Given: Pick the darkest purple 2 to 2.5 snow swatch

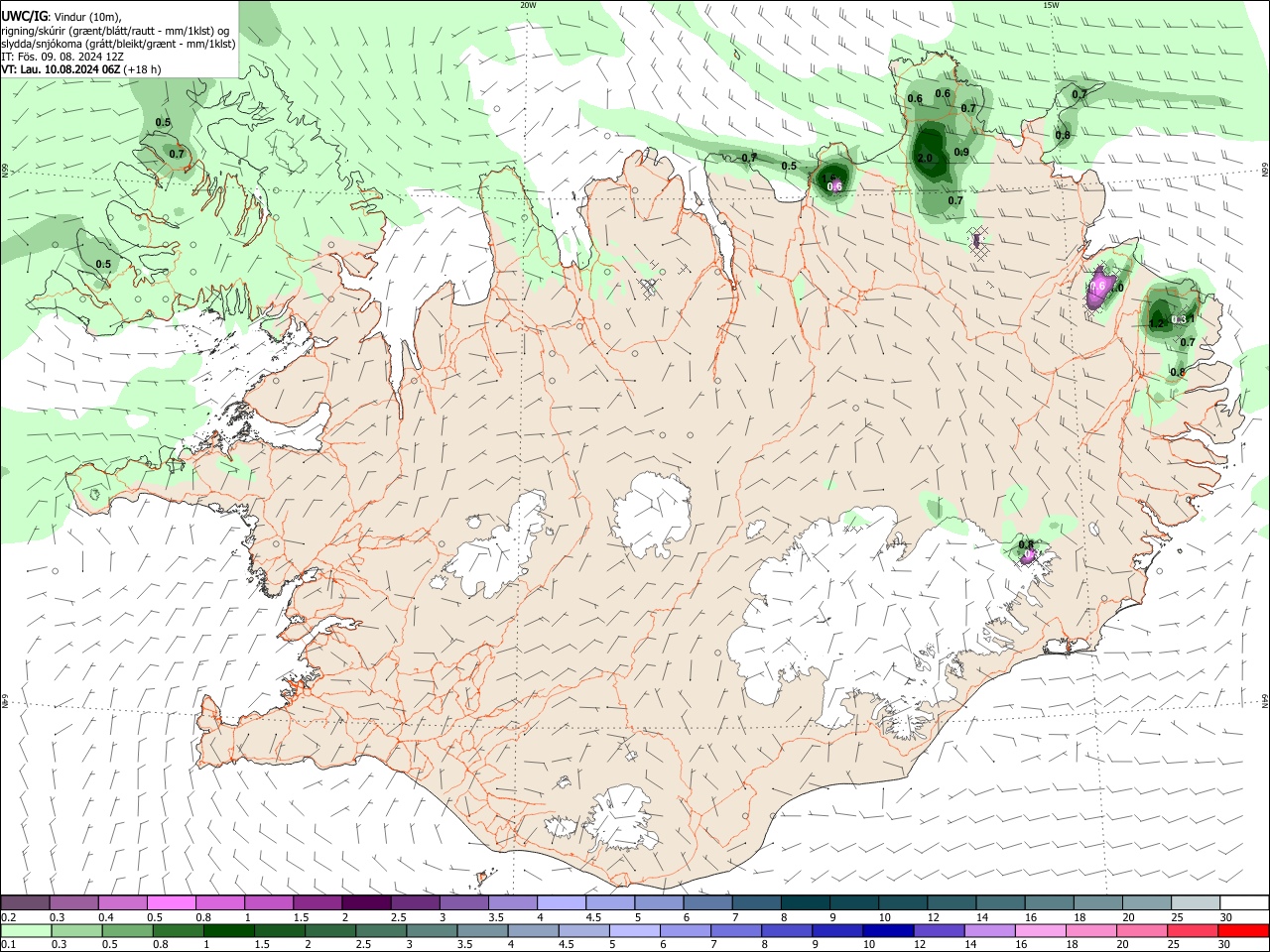Looking at the screenshot, I should (366, 902).
